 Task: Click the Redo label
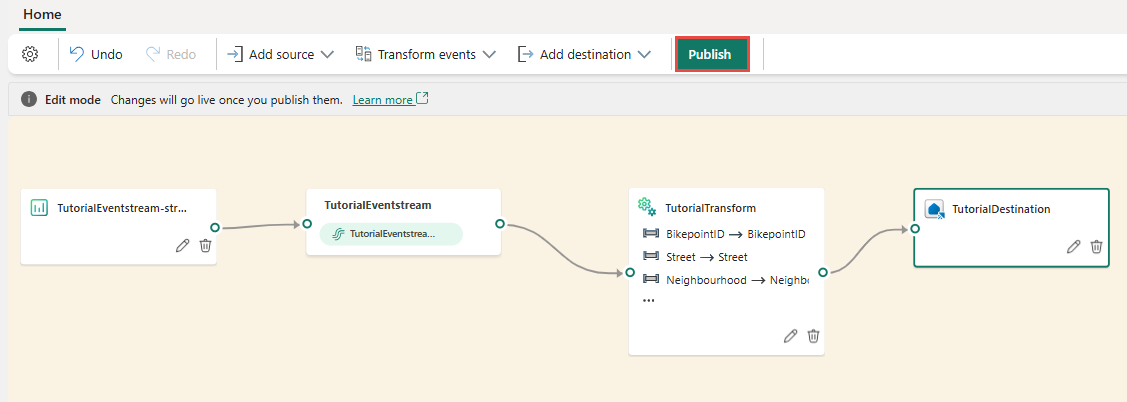[x=181, y=55]
